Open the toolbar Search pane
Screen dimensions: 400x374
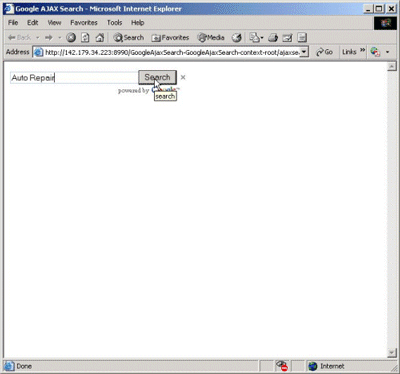129,38
